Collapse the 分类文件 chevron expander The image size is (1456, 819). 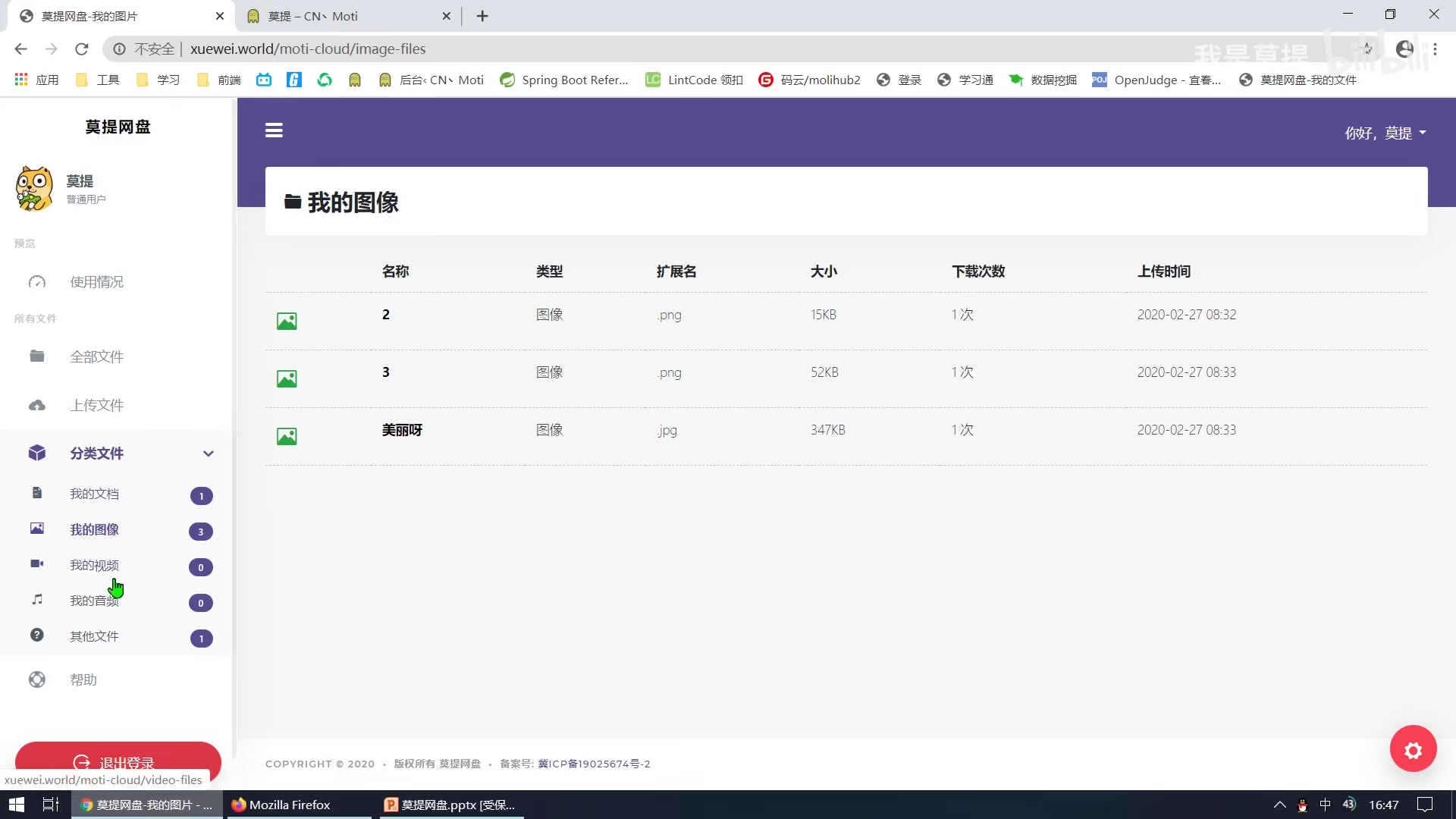[208, 453]
